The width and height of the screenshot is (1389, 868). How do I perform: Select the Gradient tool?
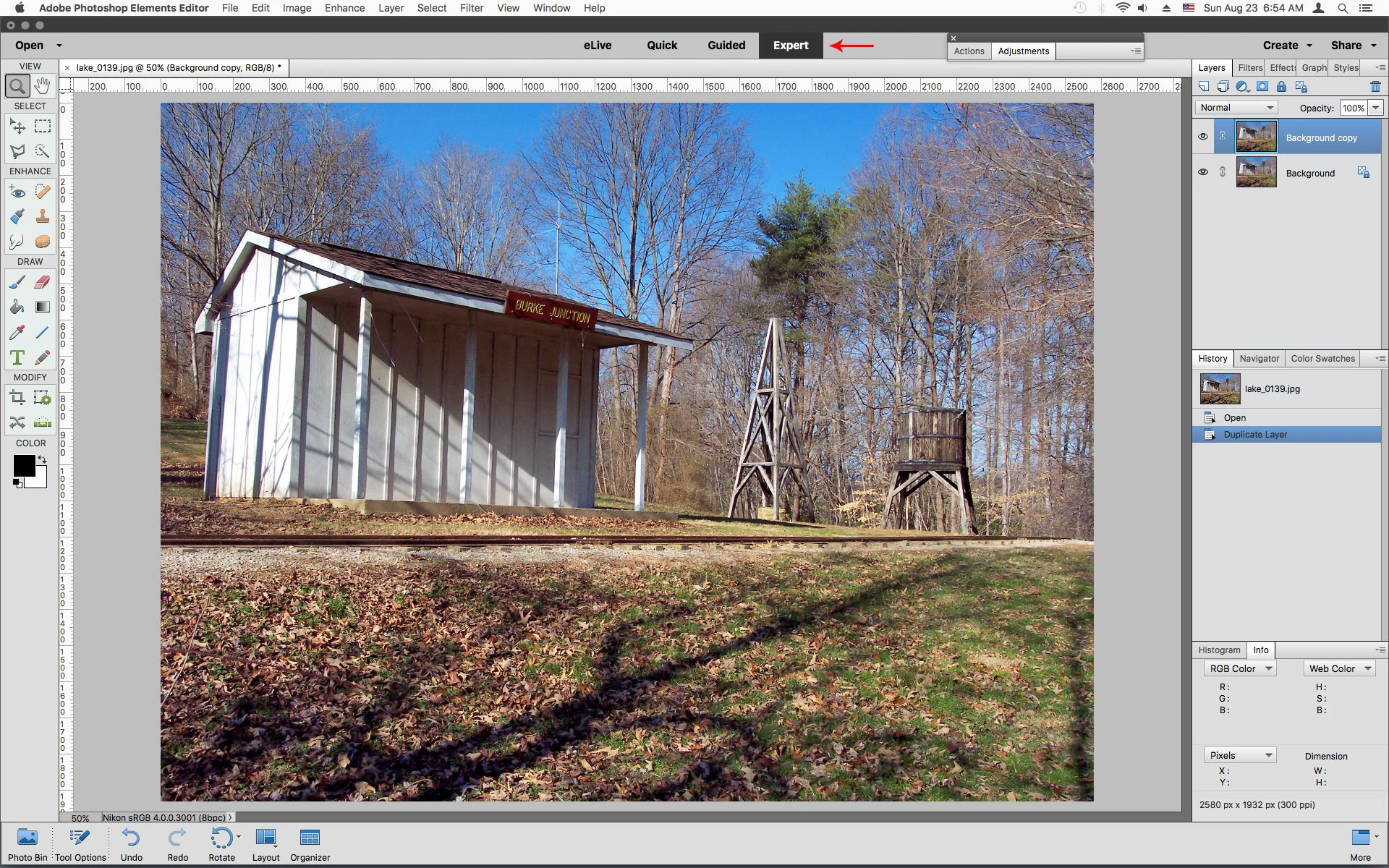coord(43,307)
